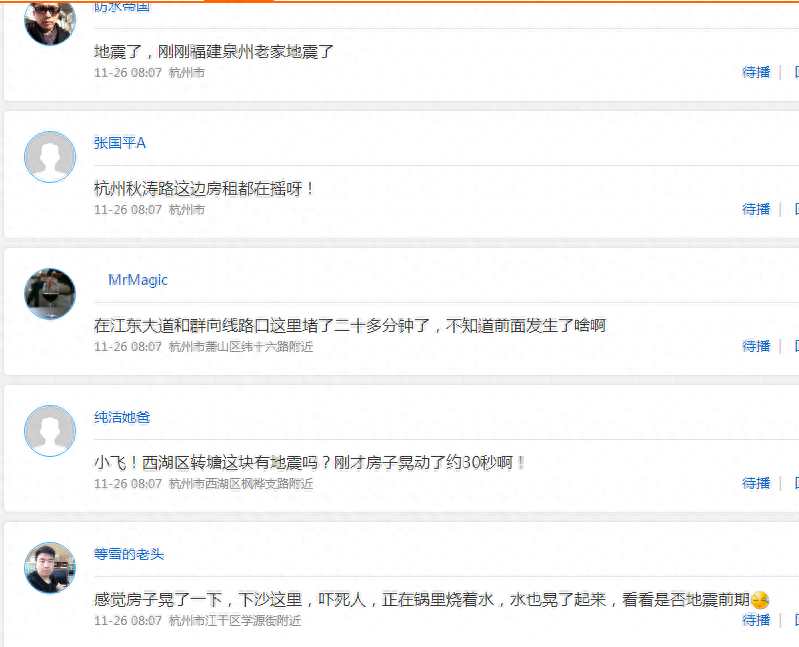Click MrMagic's wine glass avatar
The height and width of the screenshot is (647, 799).
49,294
